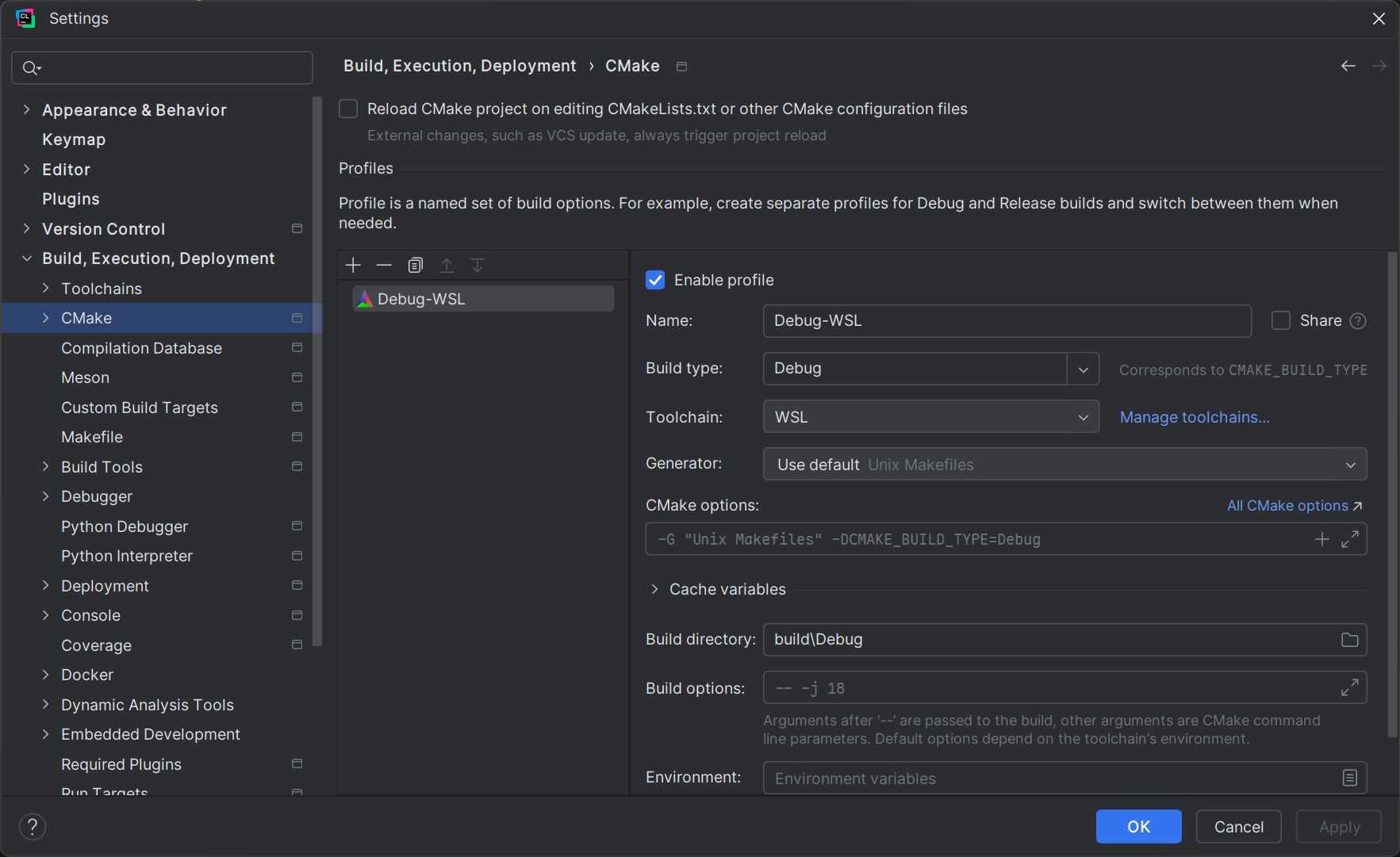
Task: Click OK to save settings
Action: click(x=1138, y=827)
